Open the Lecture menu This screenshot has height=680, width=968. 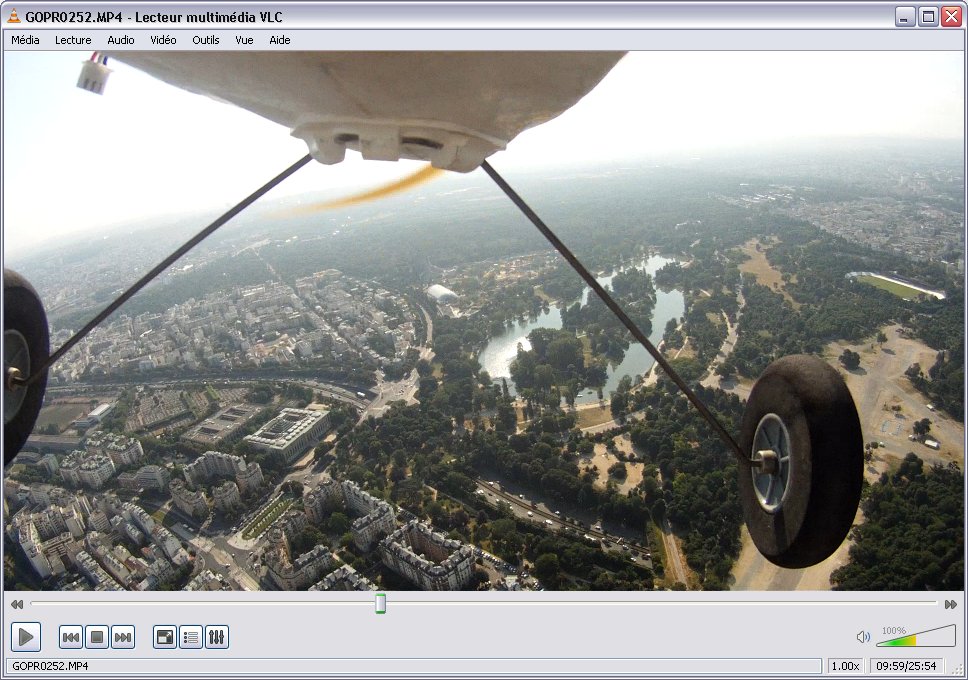(73, 40)
